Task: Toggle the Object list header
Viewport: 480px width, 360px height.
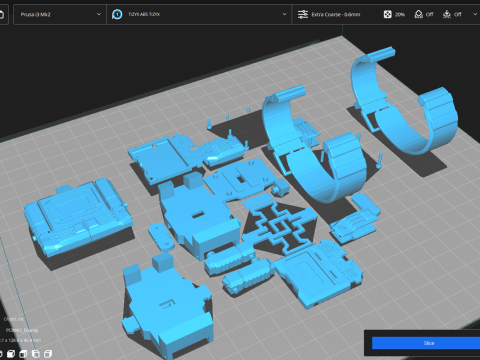Action: point(14,319)
